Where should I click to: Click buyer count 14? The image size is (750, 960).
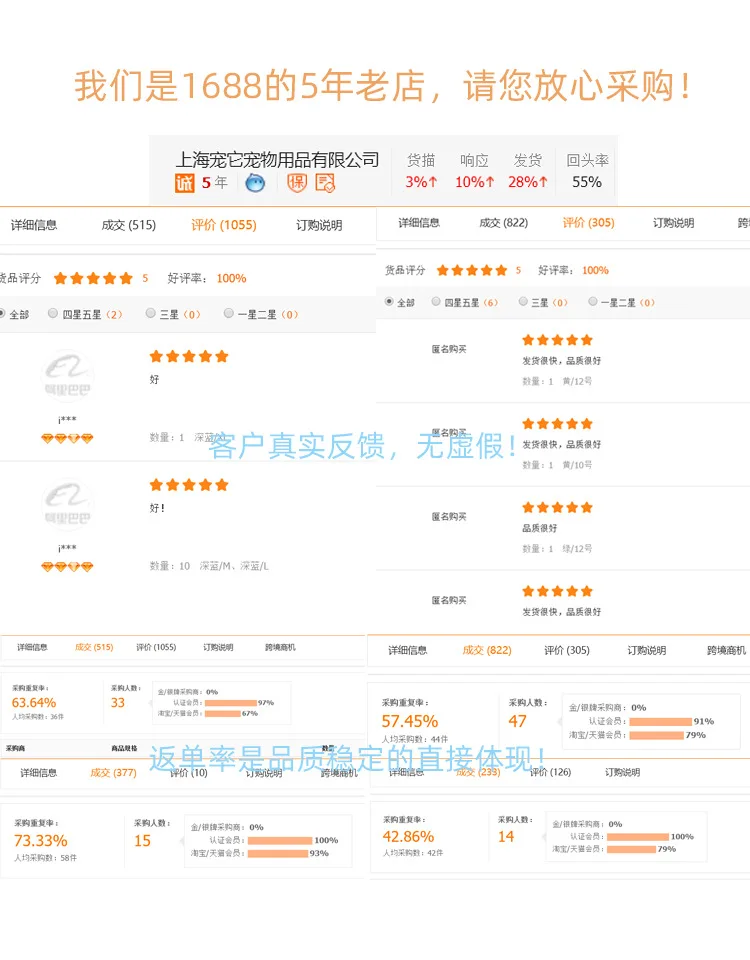point(506,836)
